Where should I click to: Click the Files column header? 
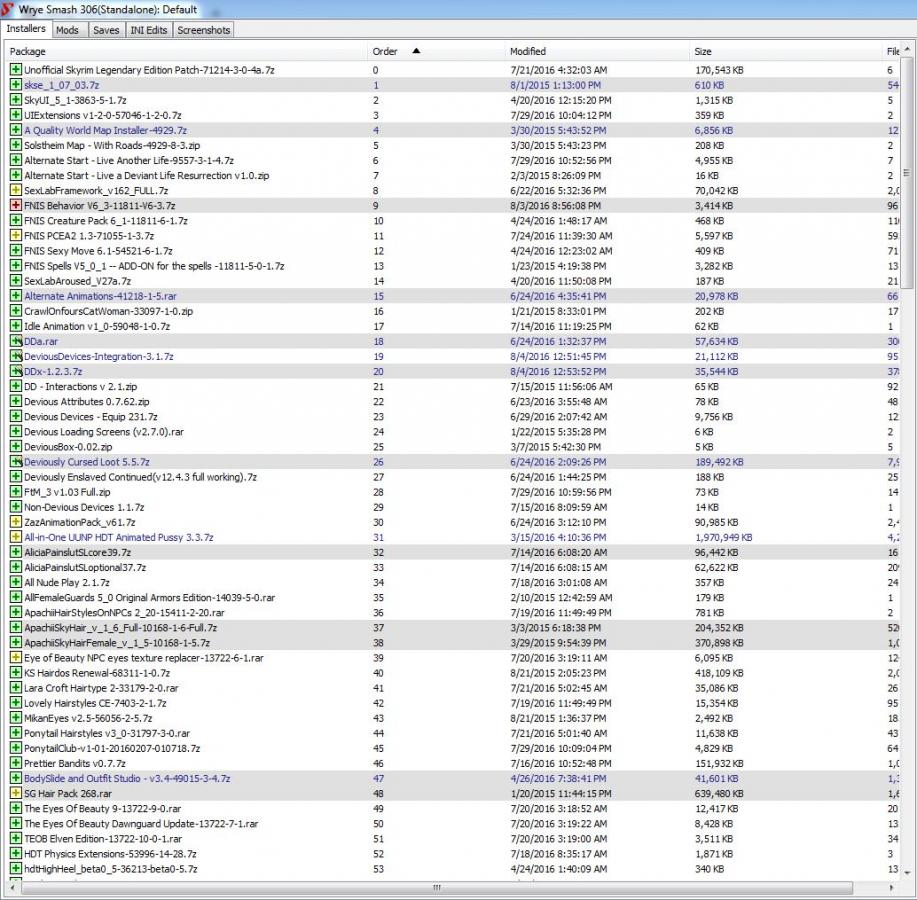tap(892, 51)
